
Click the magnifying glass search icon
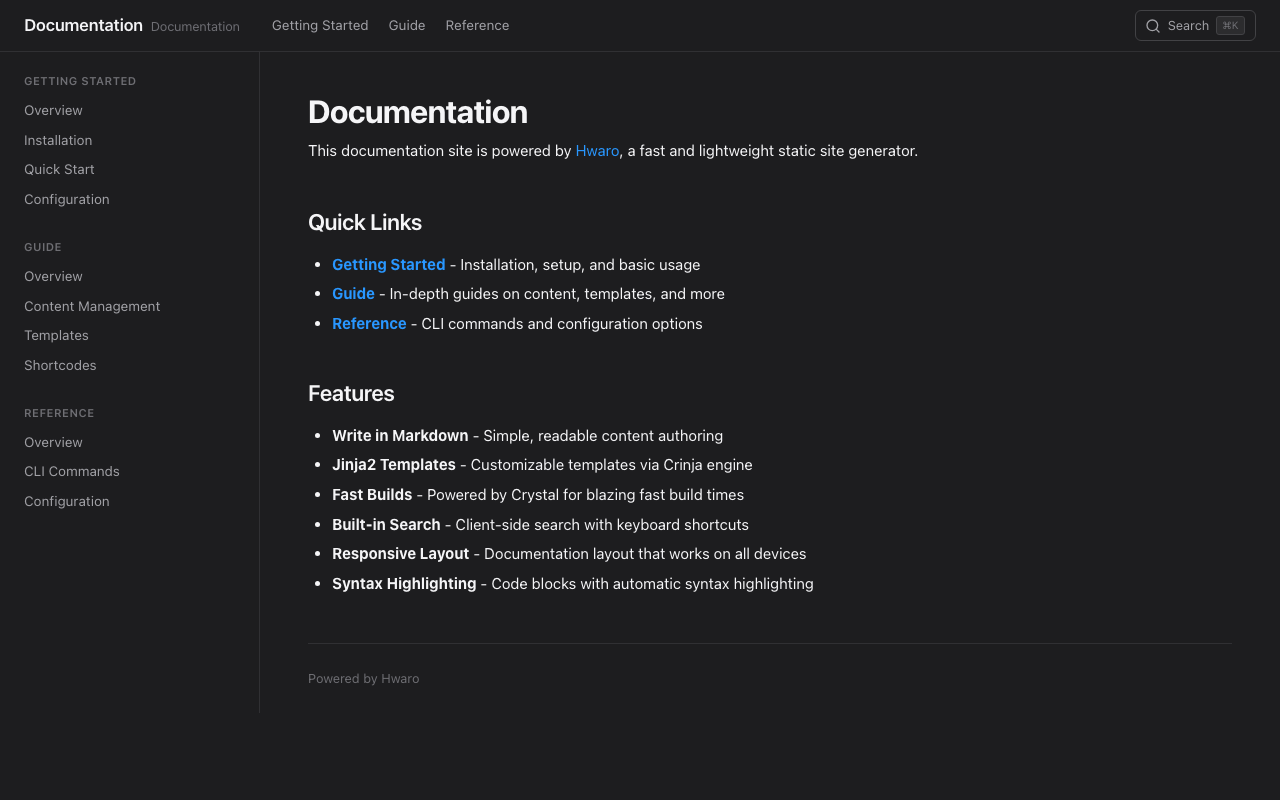click(1153, 26)
